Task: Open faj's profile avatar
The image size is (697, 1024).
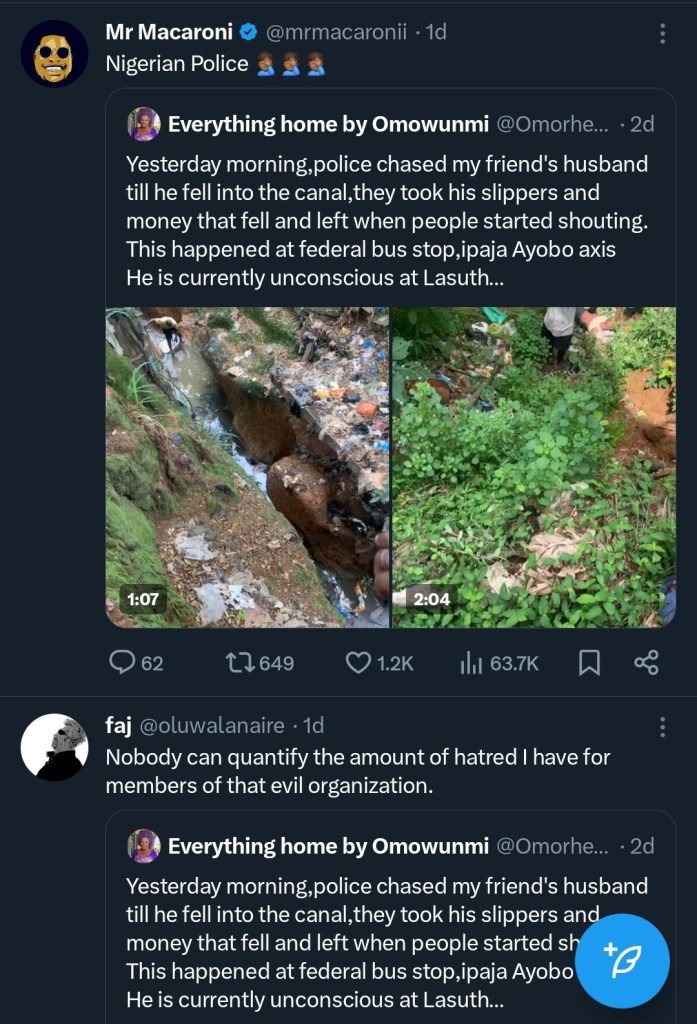Action: pyautogui.click(x=54, y=747)
